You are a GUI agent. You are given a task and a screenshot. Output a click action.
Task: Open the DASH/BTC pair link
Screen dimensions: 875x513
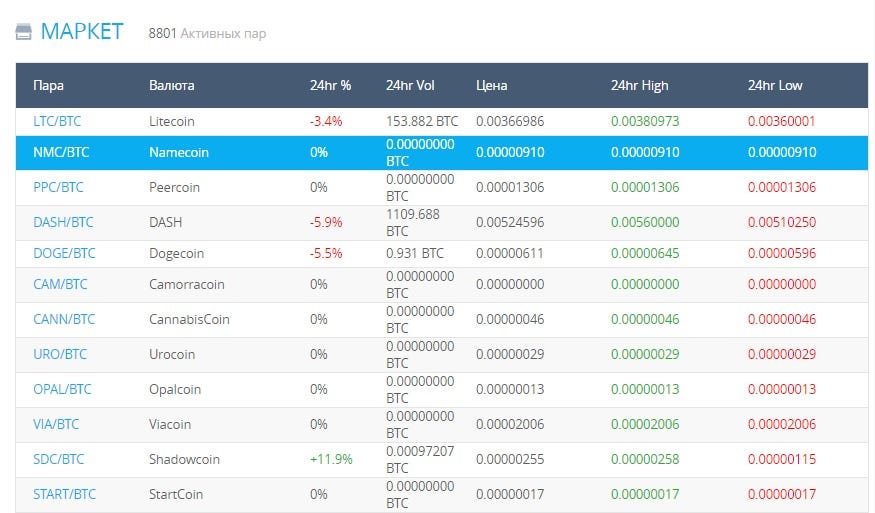(63, 222)
